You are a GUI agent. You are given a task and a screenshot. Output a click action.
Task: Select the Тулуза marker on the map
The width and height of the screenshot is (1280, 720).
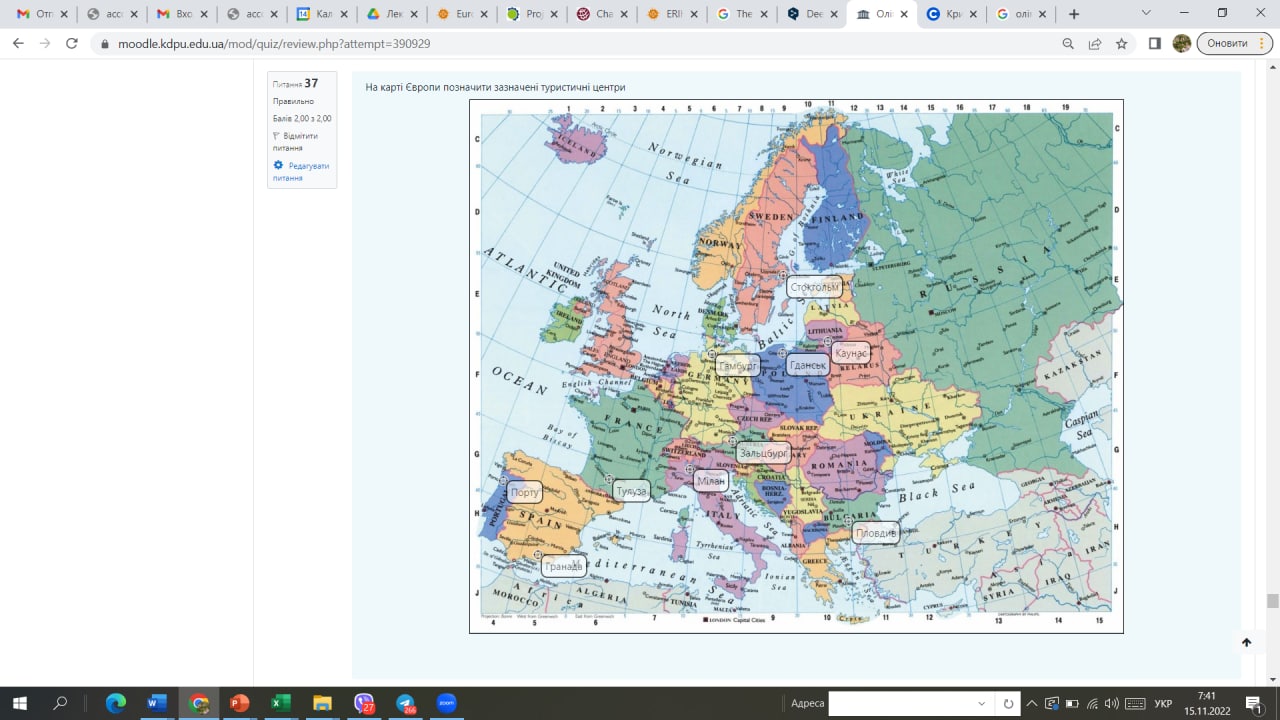tap(631, 491)
